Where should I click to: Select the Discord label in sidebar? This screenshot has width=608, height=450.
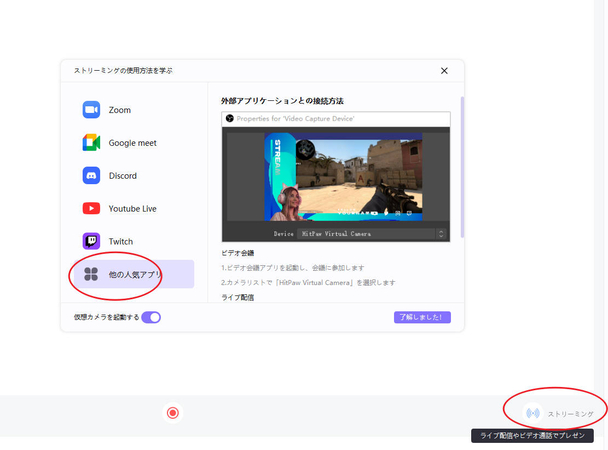click(x=123, y=176)
